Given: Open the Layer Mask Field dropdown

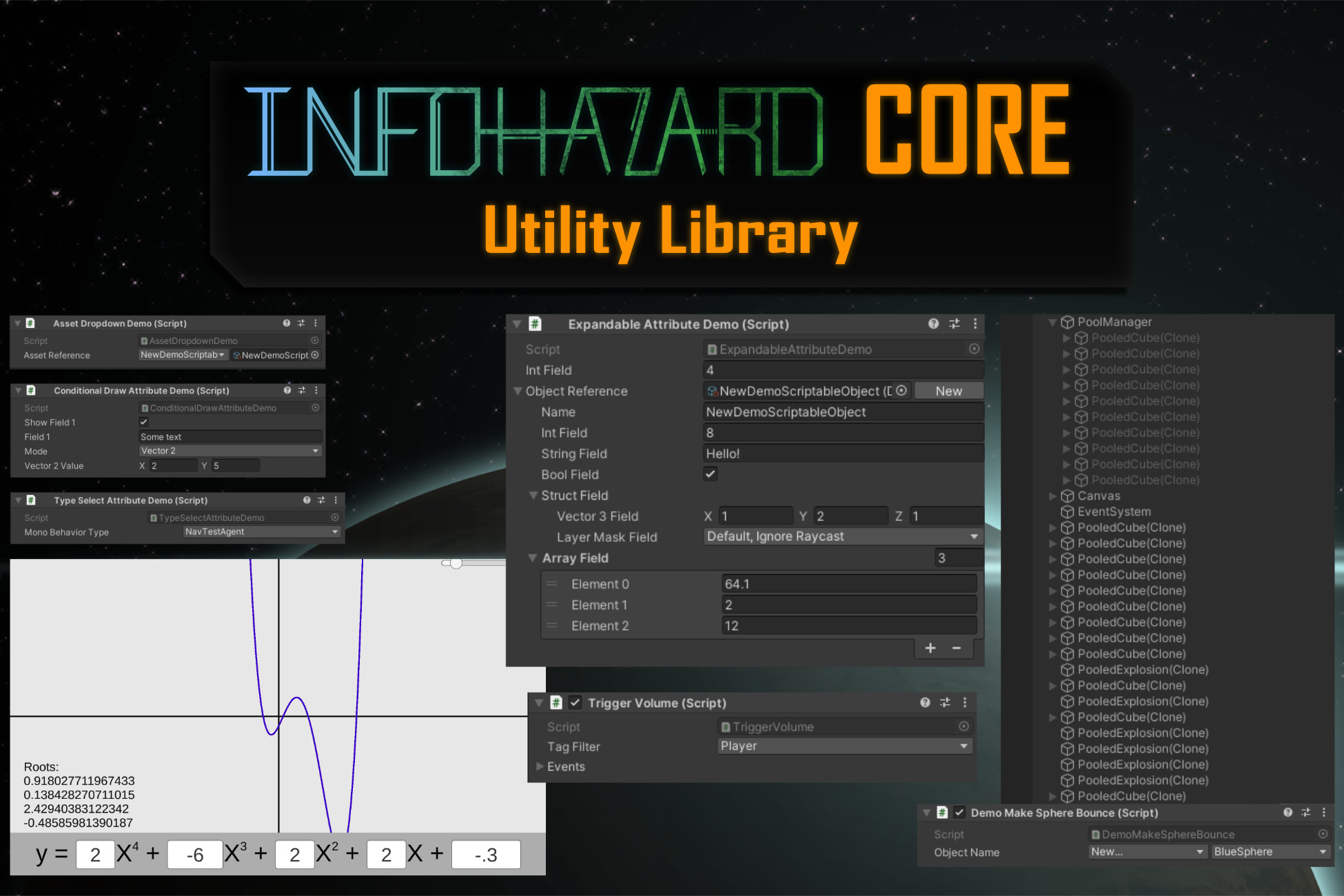Looking at the screenshot, I should [x=842, y=536].
